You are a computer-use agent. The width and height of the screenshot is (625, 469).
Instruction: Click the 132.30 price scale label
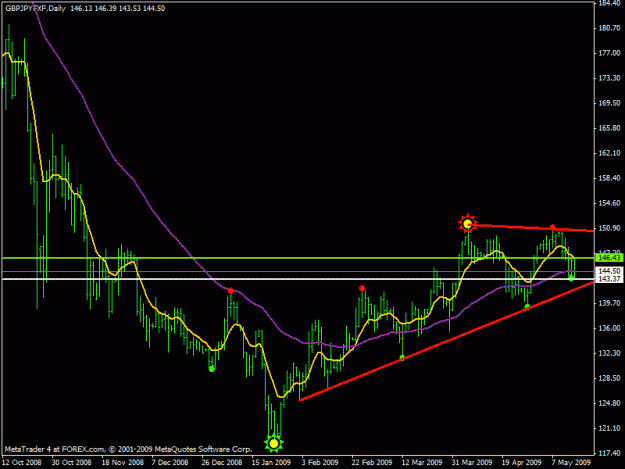(x=609, y=353)
